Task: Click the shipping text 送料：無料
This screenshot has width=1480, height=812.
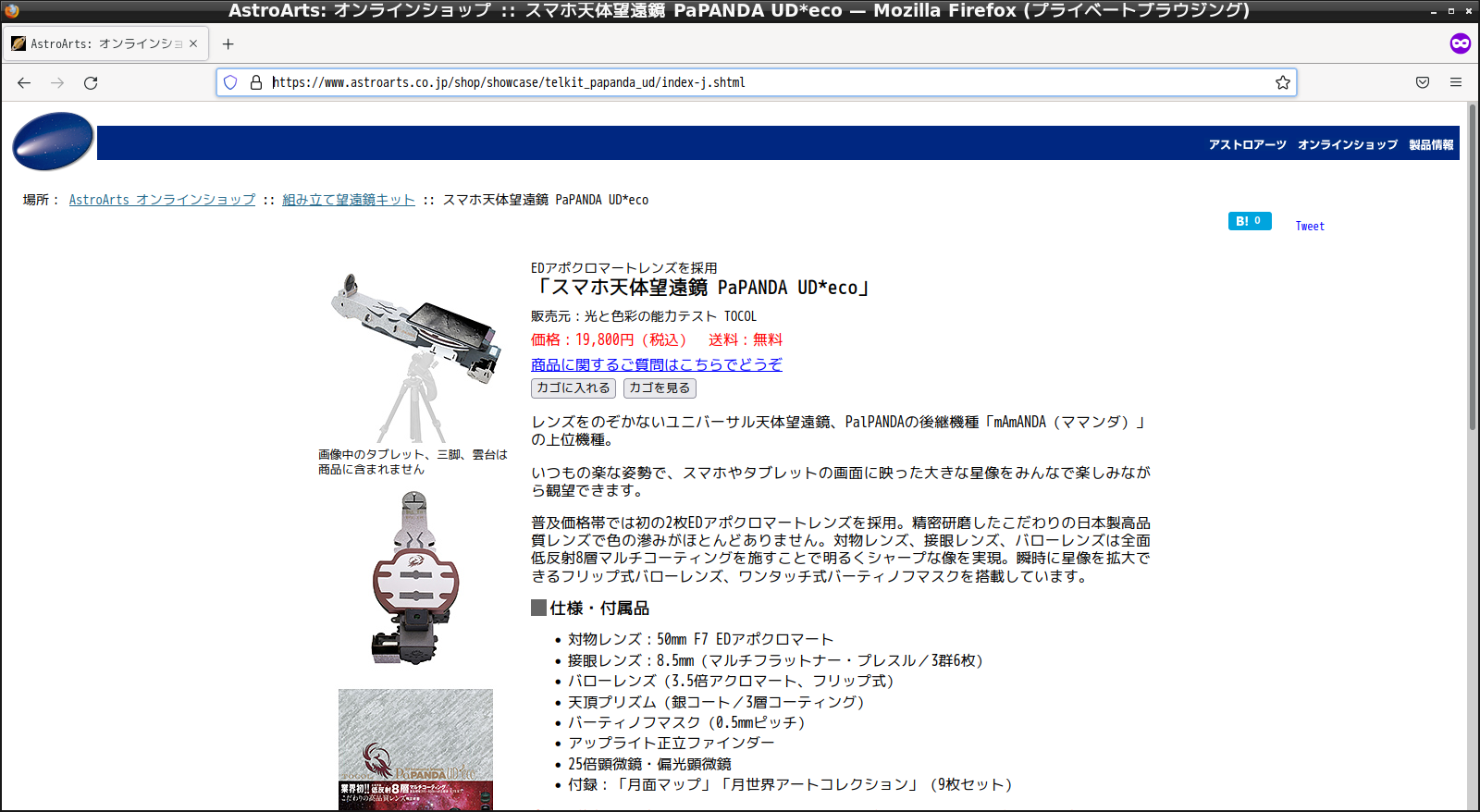Action: [x=746, y=340]
